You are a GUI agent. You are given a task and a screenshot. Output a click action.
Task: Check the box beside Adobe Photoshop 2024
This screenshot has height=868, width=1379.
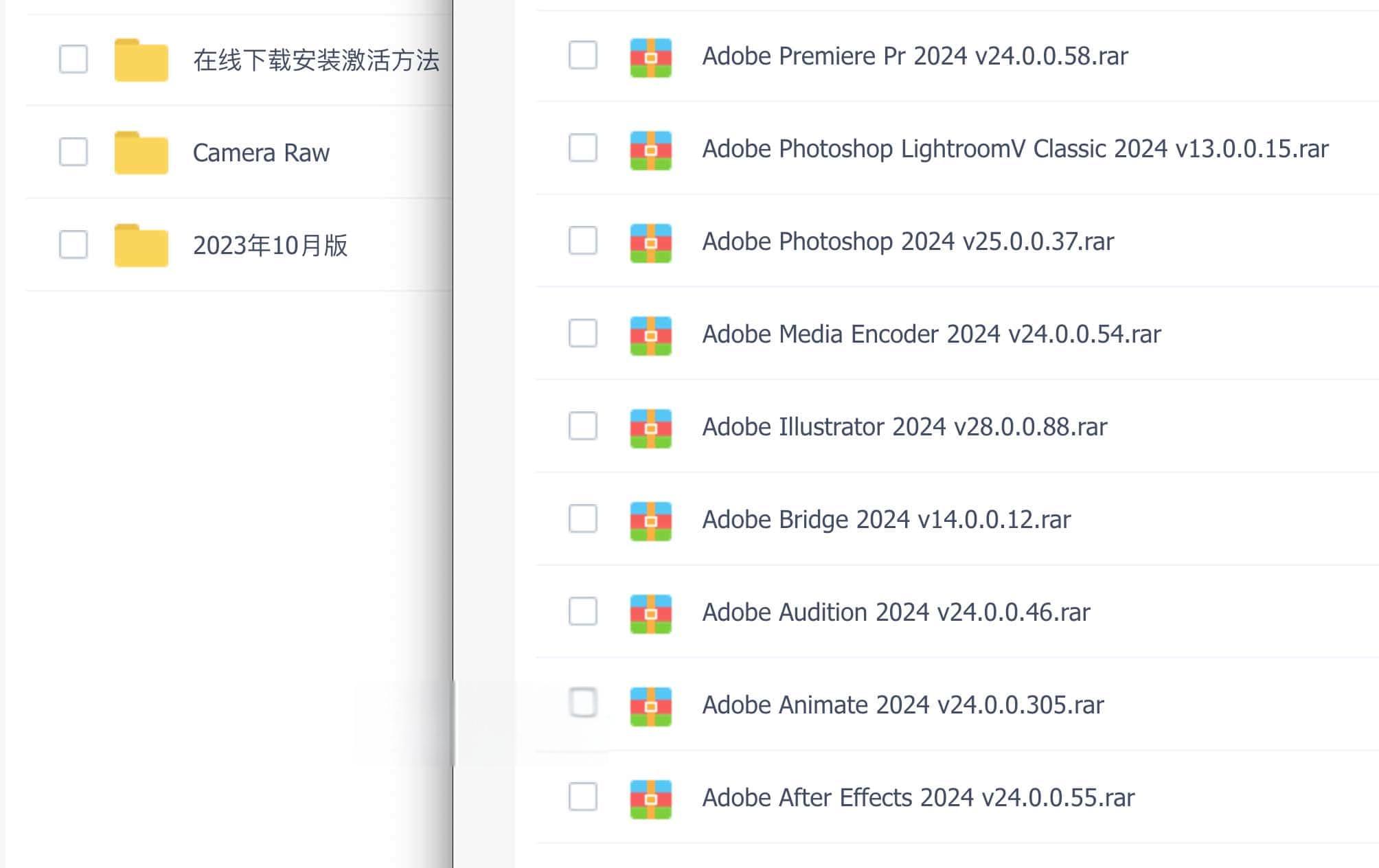[583, 240]
